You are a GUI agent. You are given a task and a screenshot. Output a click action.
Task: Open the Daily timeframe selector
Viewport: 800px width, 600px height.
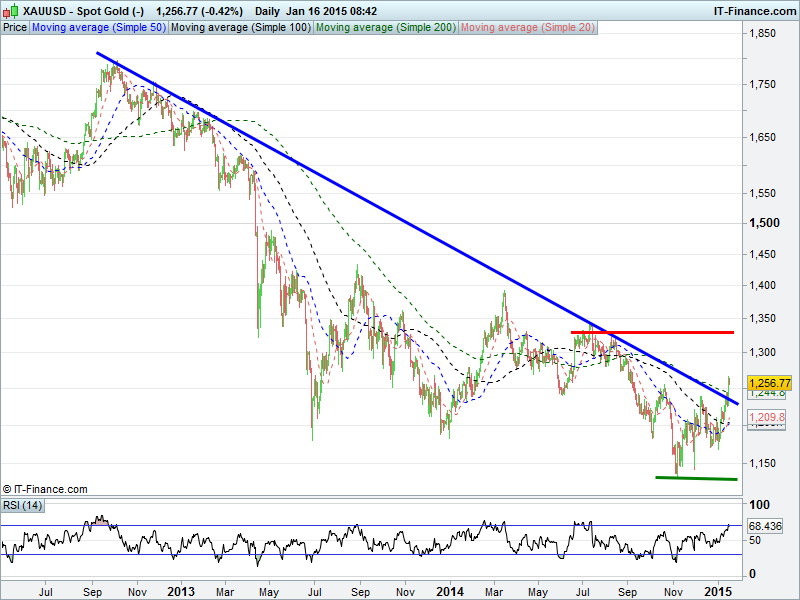tap(267, 11)
